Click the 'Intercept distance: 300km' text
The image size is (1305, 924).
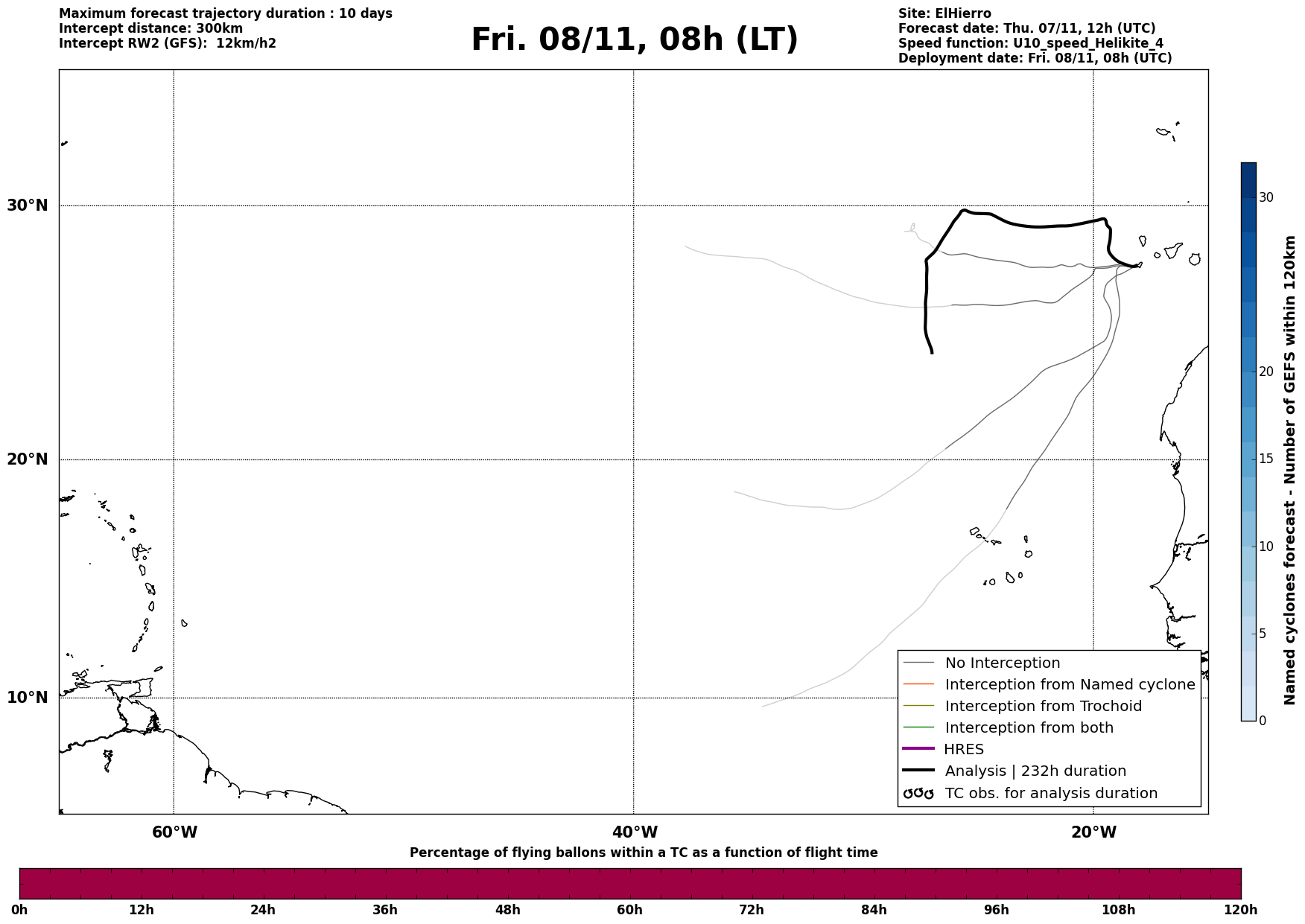pos(150,28)
